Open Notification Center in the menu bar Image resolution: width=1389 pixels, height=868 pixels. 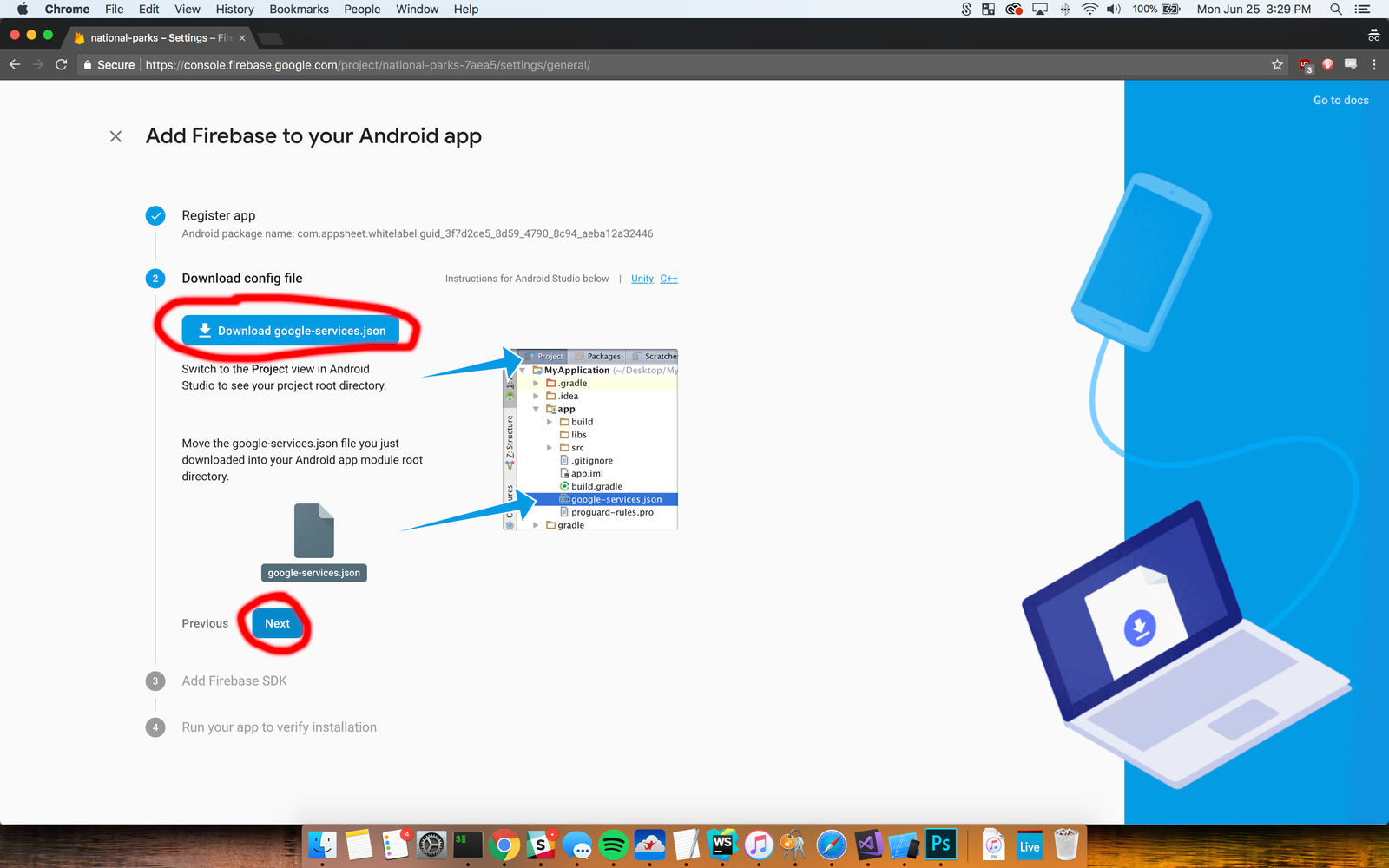[x=1362, y=9]
